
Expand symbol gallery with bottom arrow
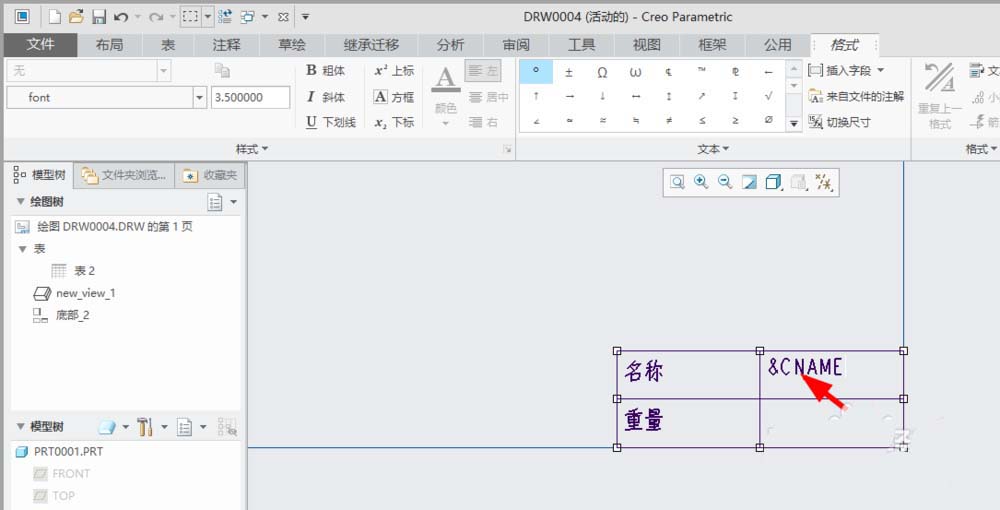pyautogui.click(x=793, y=124)
